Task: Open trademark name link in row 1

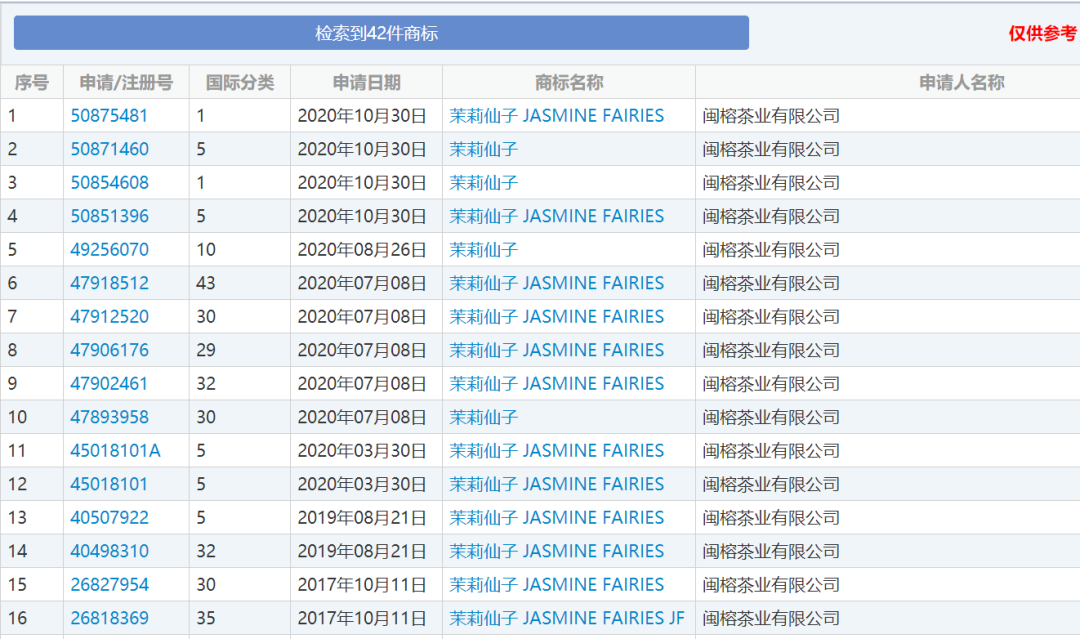Action: coord(557,116)
